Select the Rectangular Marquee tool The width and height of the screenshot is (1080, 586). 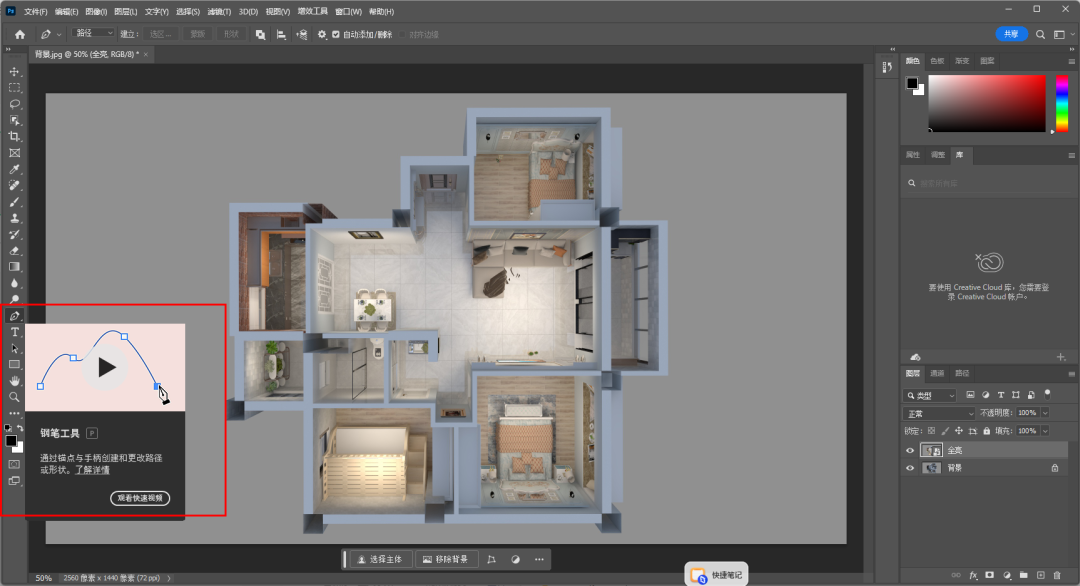point(14,88)
